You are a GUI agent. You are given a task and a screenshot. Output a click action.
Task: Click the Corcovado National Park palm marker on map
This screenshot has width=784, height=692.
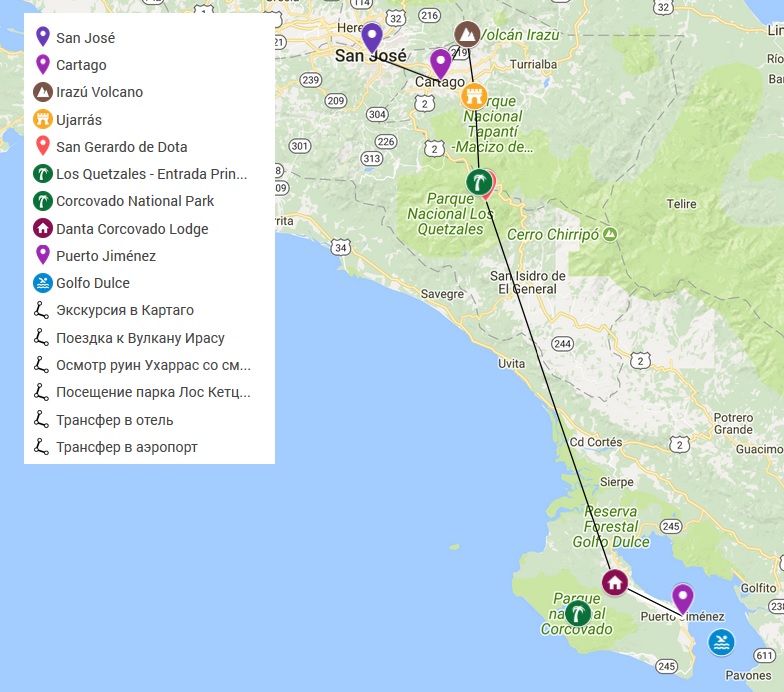pos(578,612)
